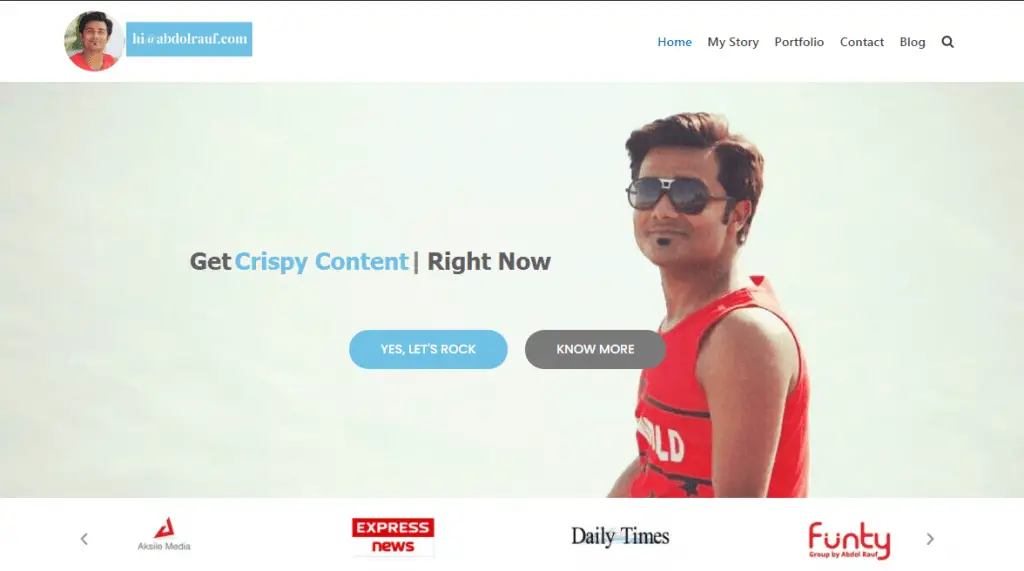Click the Right Now headline text
1024x571 pixels.
[x=488, y=261]
